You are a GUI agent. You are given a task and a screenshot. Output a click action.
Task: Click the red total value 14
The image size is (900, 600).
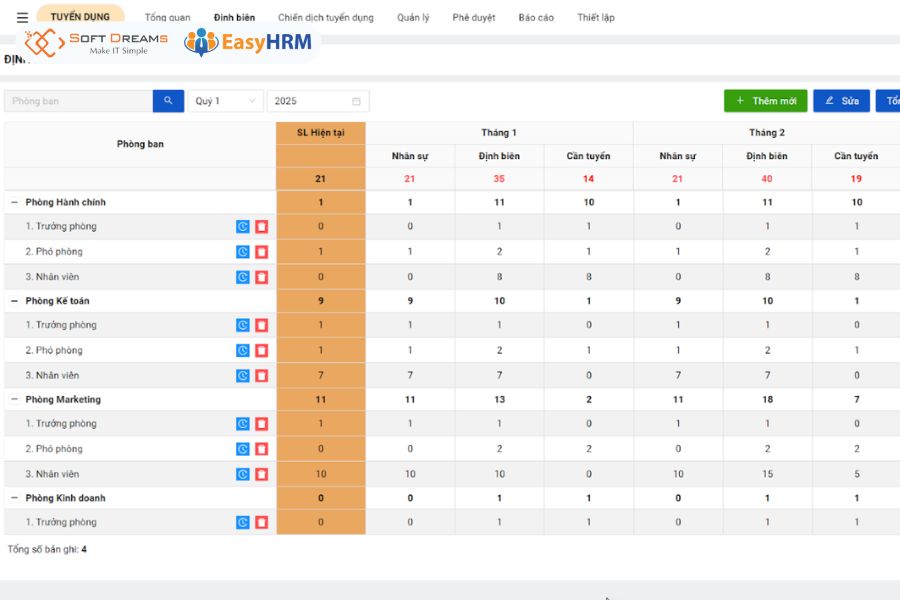(x=588, y=179)
